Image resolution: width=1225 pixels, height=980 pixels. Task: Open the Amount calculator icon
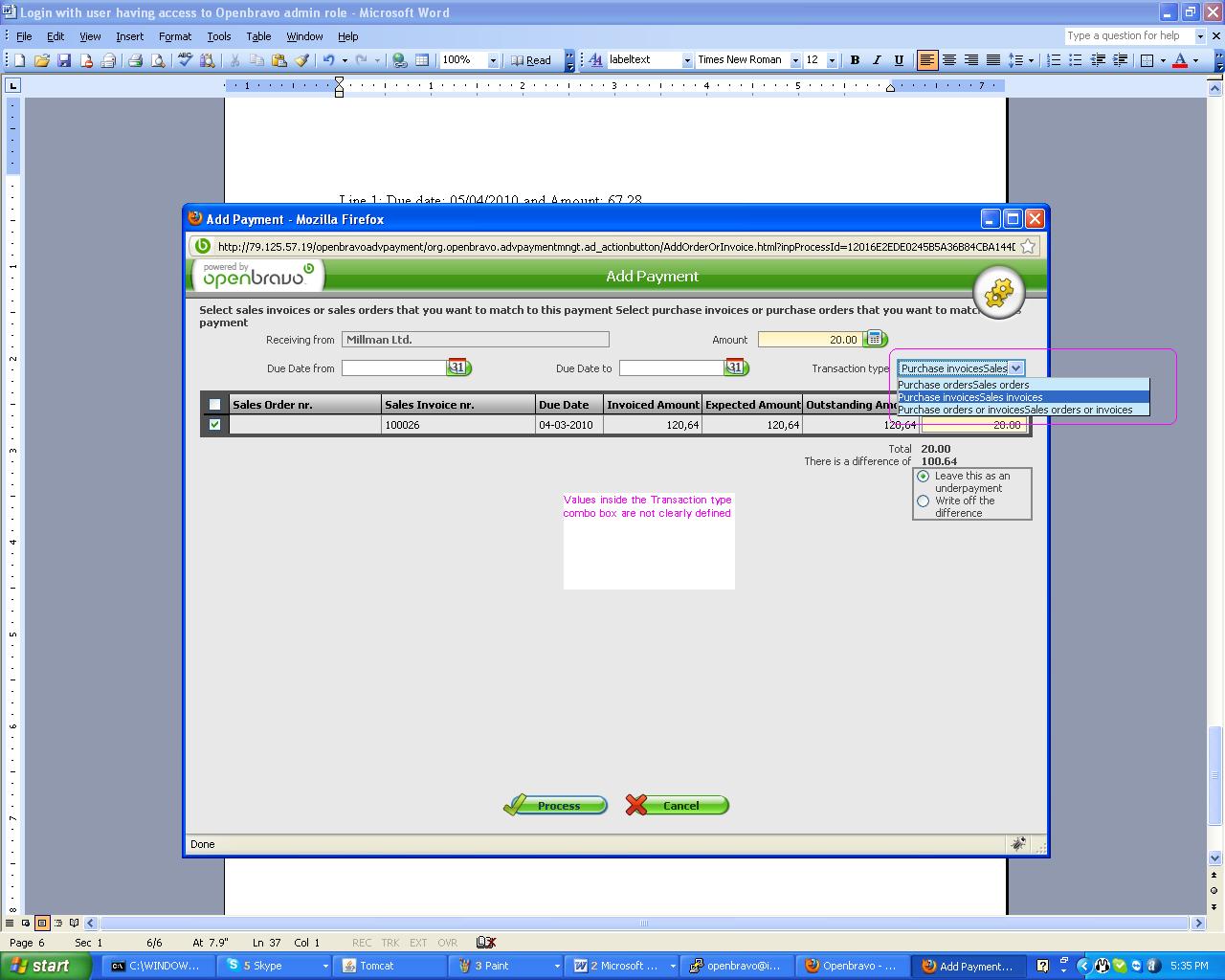click(875, 339)
